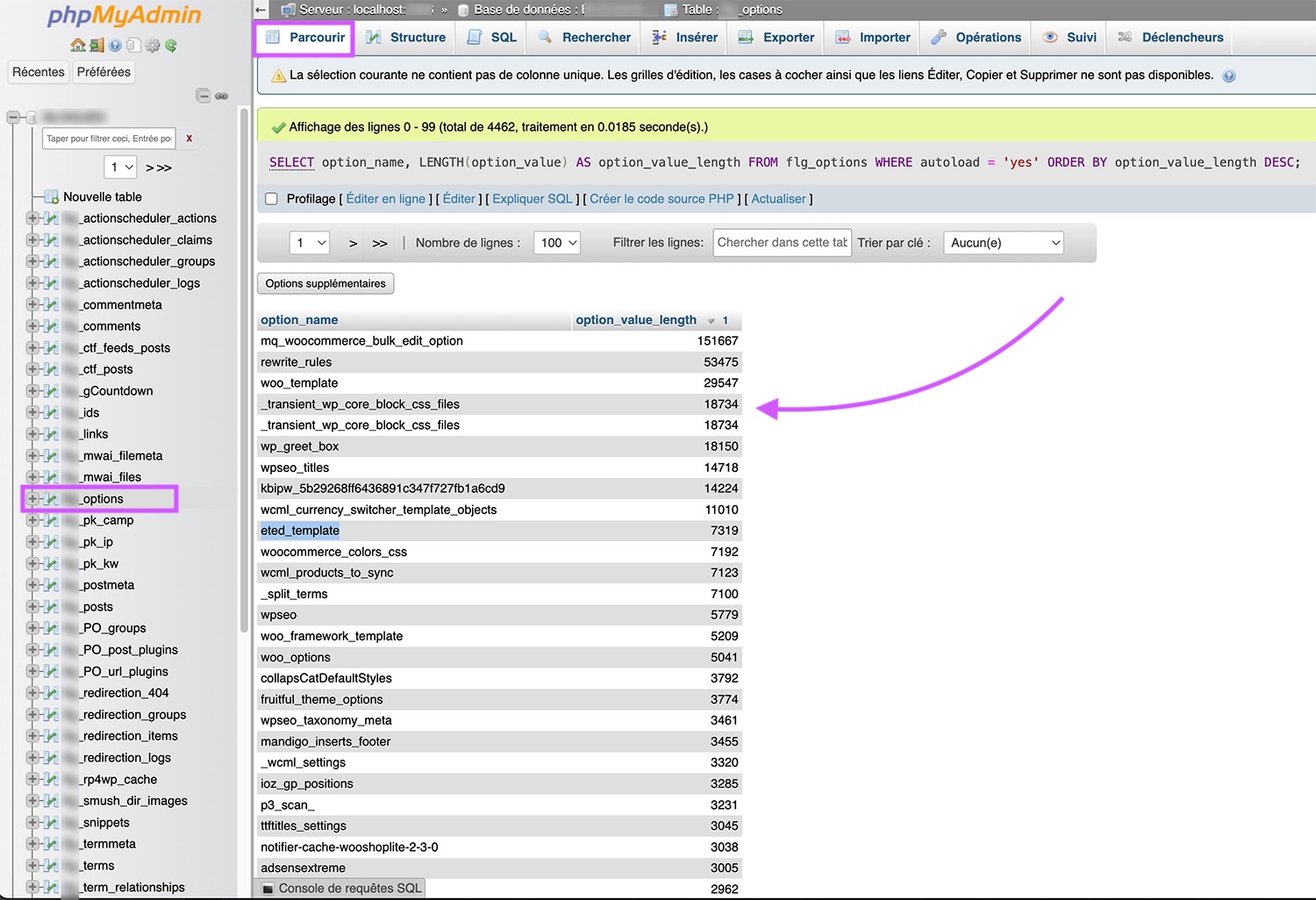Open the Déclencheurs tab

(1170, 38)
